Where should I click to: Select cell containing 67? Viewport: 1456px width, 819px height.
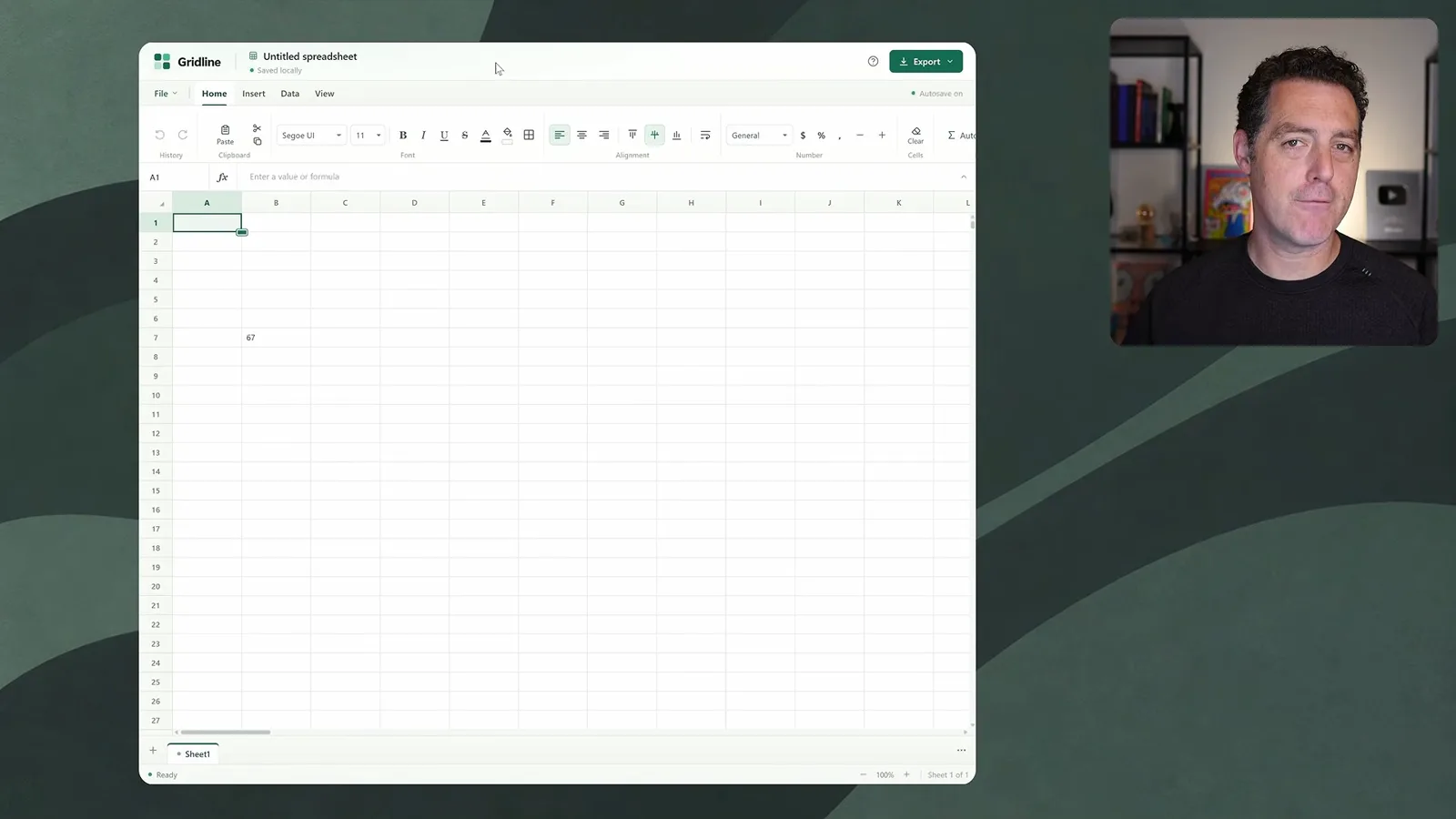(276, 338)
